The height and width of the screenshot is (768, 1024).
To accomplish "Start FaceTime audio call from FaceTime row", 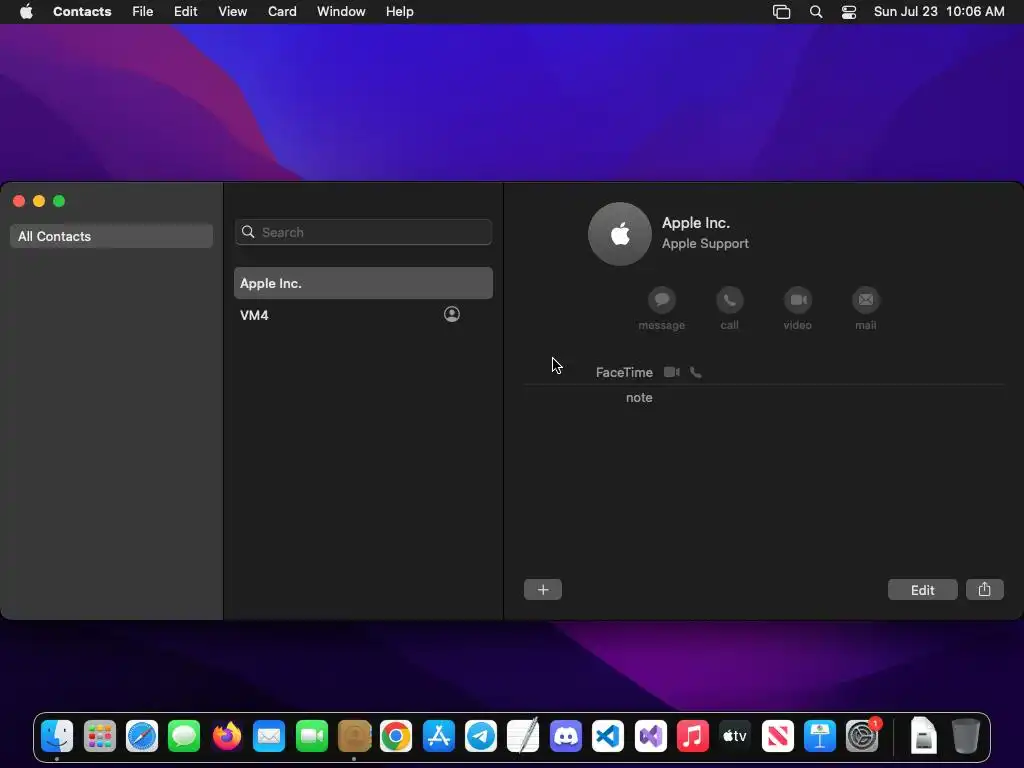I will [x=696, y=372].
